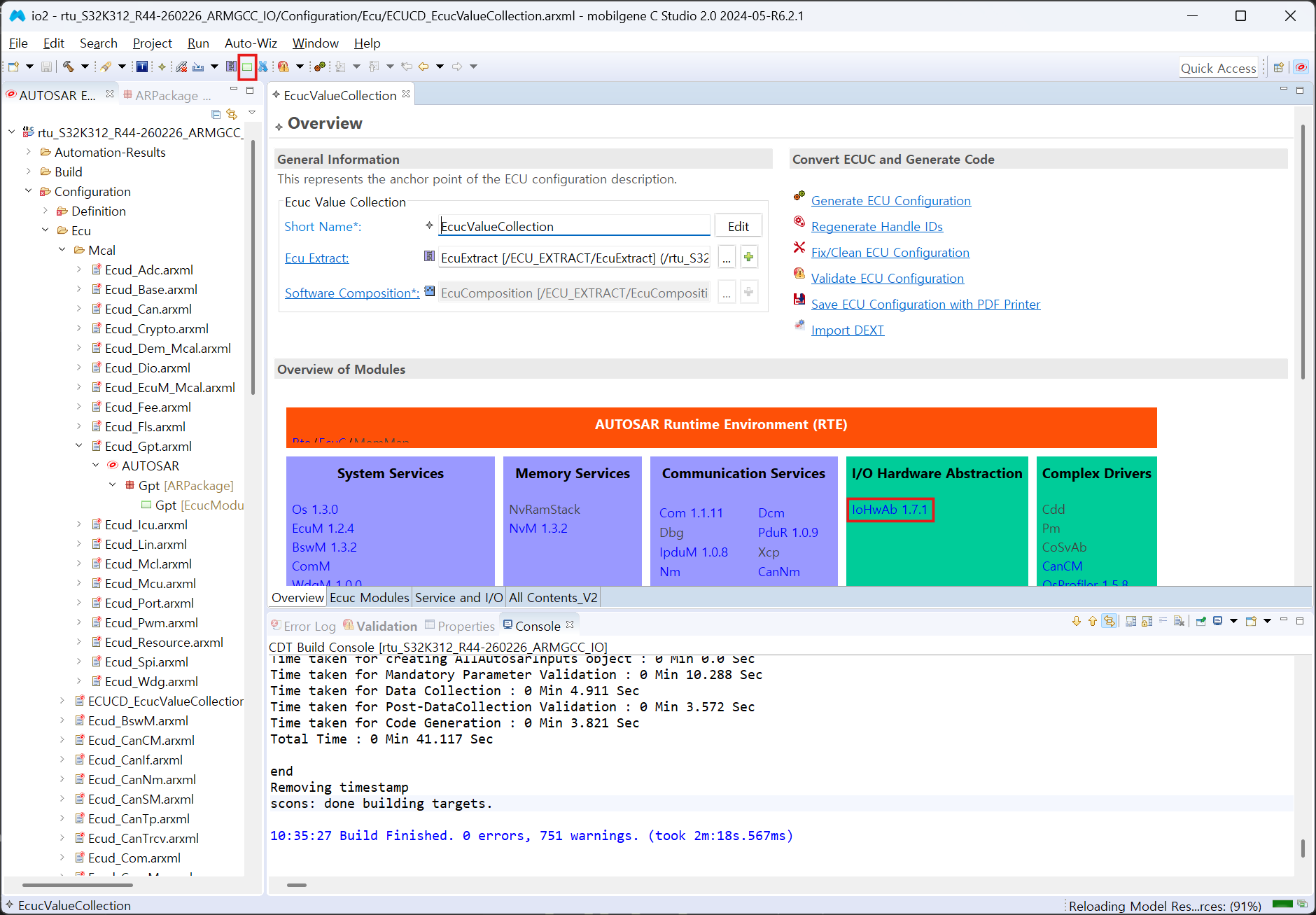Open the AUTOSAR Explorer view menu triangle
1316x915 pixels.
click(x=252, y=113)
